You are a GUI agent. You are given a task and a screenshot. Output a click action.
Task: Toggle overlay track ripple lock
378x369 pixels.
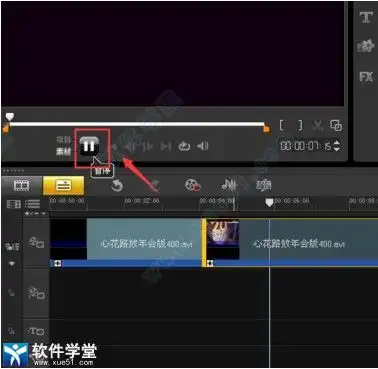11,293
